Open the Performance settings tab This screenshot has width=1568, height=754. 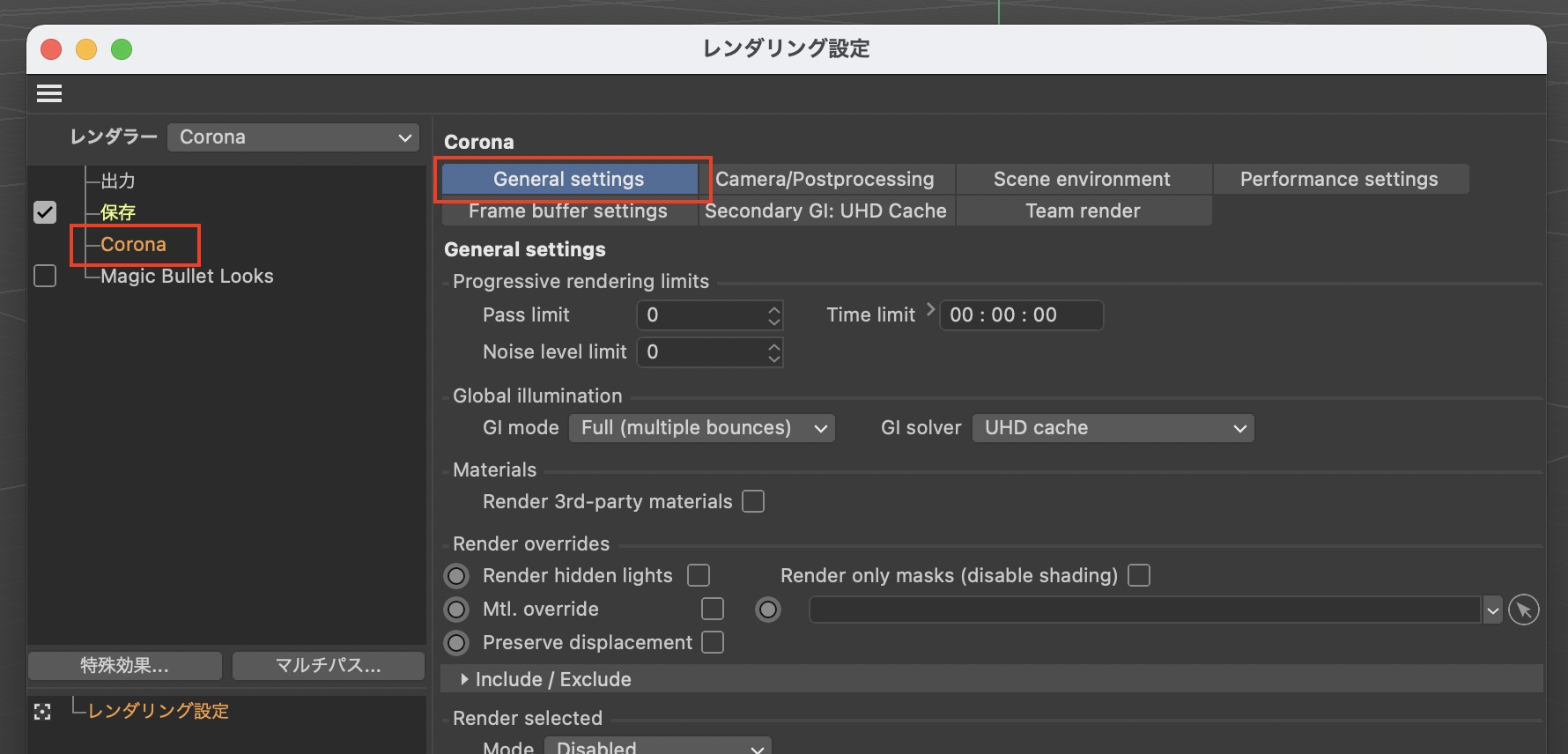tap(1339, 179)
